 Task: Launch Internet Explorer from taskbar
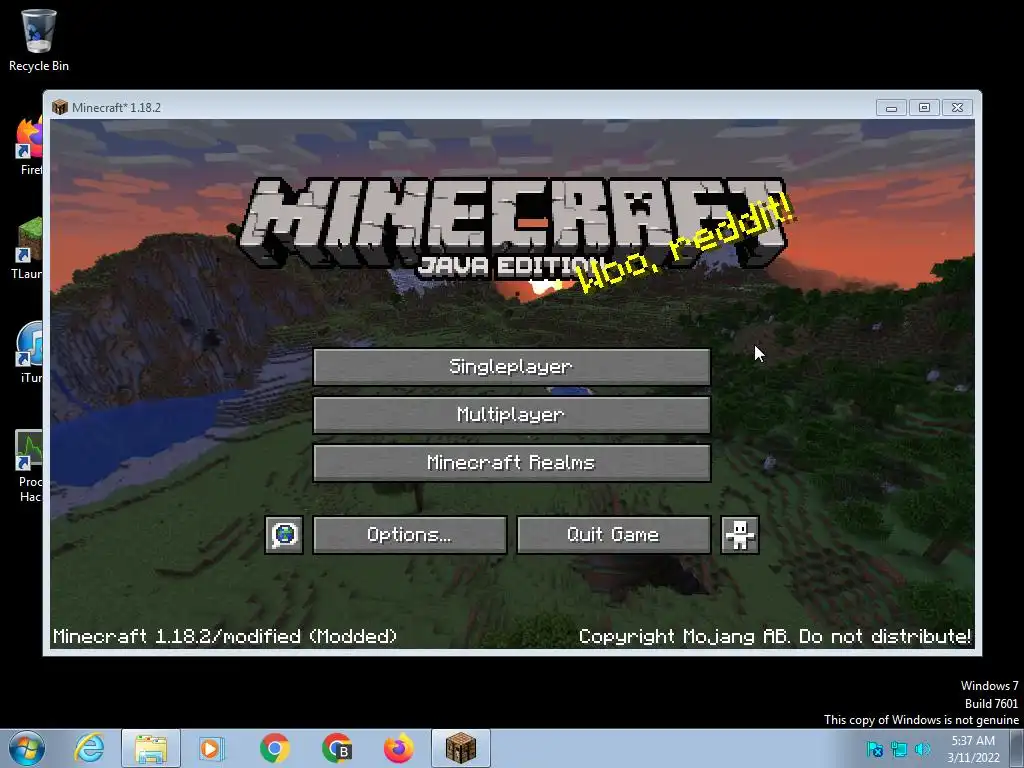point(89,748)
